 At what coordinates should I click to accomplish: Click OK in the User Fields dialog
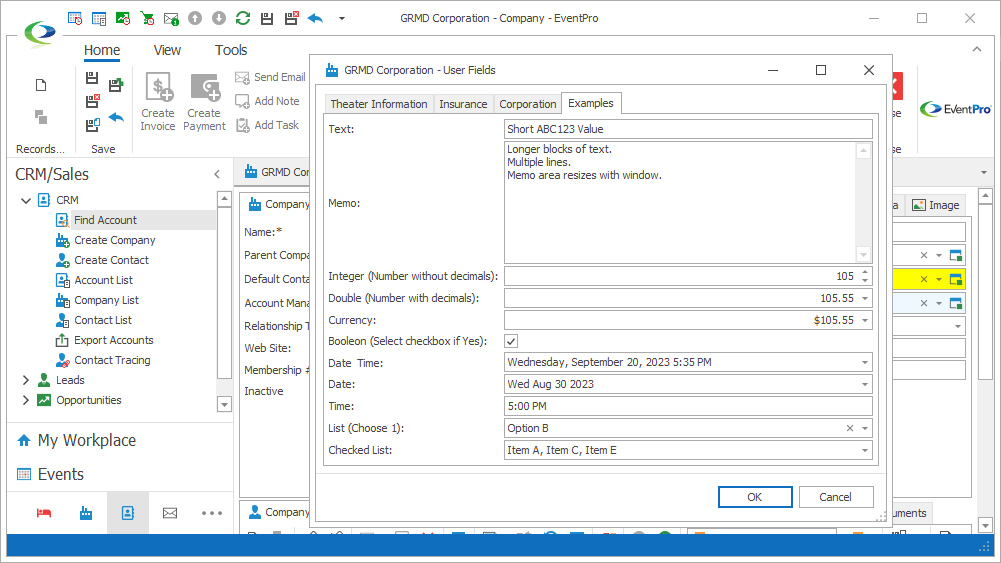[x=755, y=497]
